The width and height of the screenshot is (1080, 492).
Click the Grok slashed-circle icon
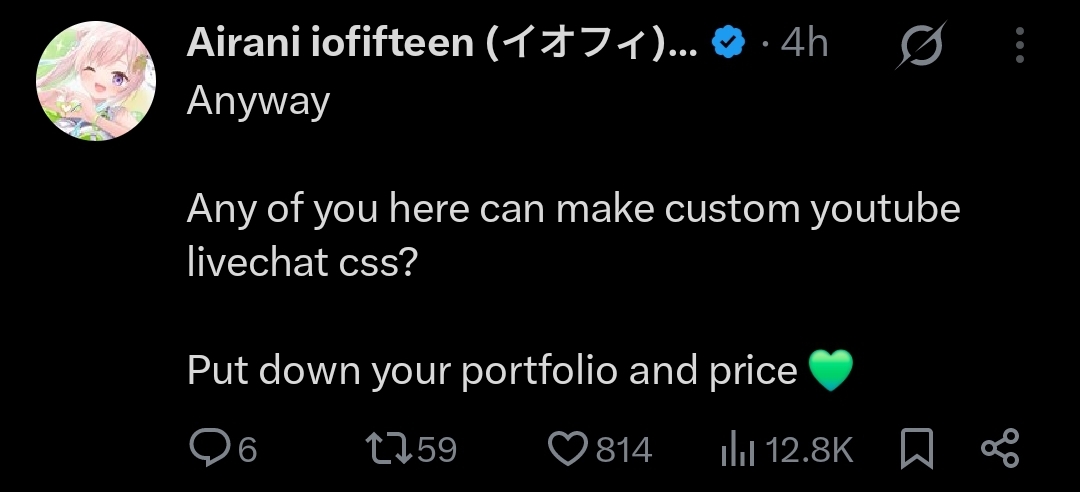click(x=916, y=47)
